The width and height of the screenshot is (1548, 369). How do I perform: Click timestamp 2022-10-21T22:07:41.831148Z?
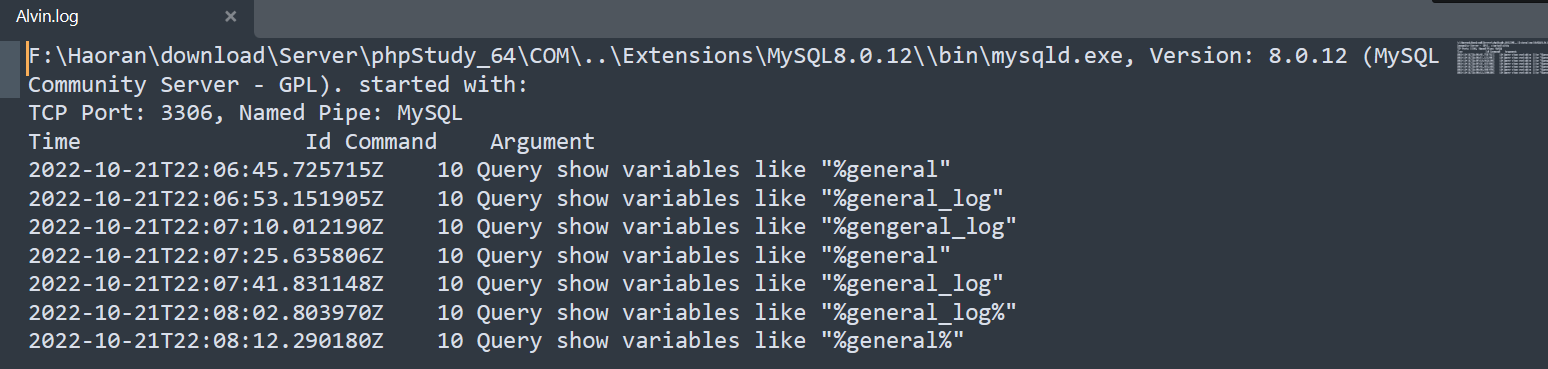[x=206, y=284]
